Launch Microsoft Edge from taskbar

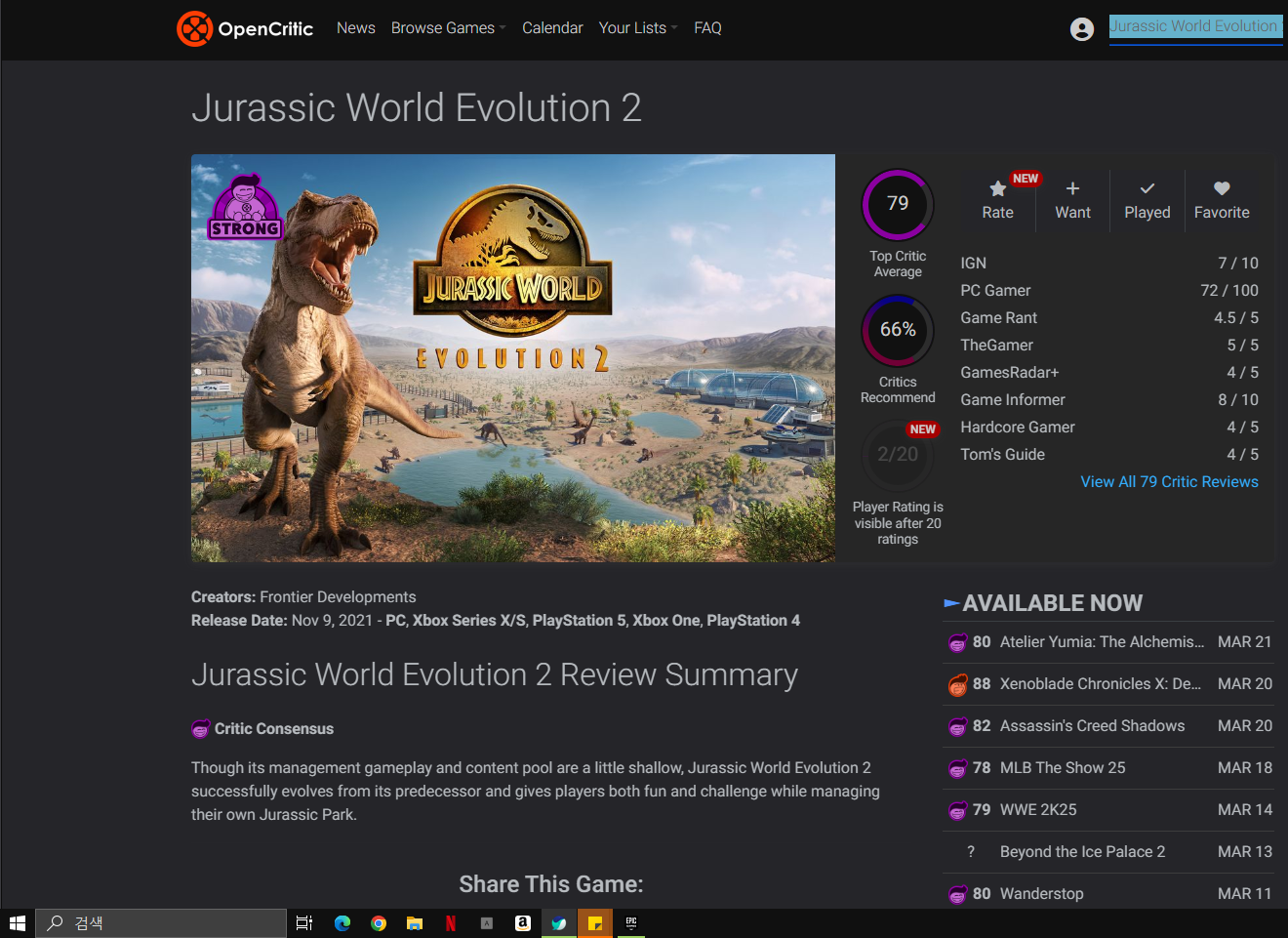tap(342, 923)
